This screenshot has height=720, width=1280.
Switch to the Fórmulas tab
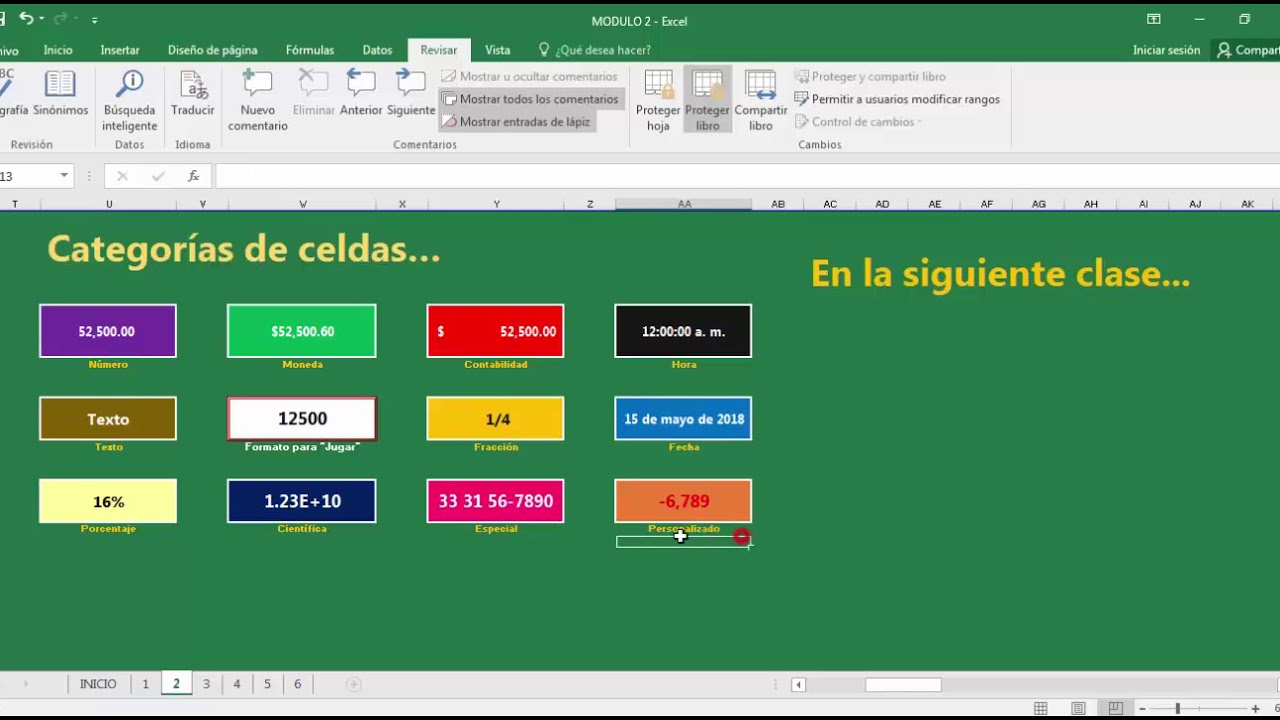pyautogui.click(x=310, y=50)
